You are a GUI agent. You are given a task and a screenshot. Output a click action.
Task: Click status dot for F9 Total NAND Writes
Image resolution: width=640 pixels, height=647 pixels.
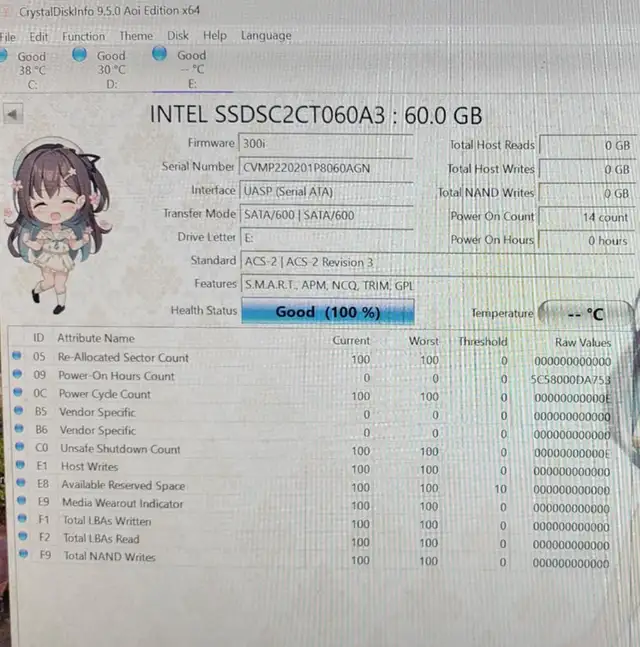point(24,554)
